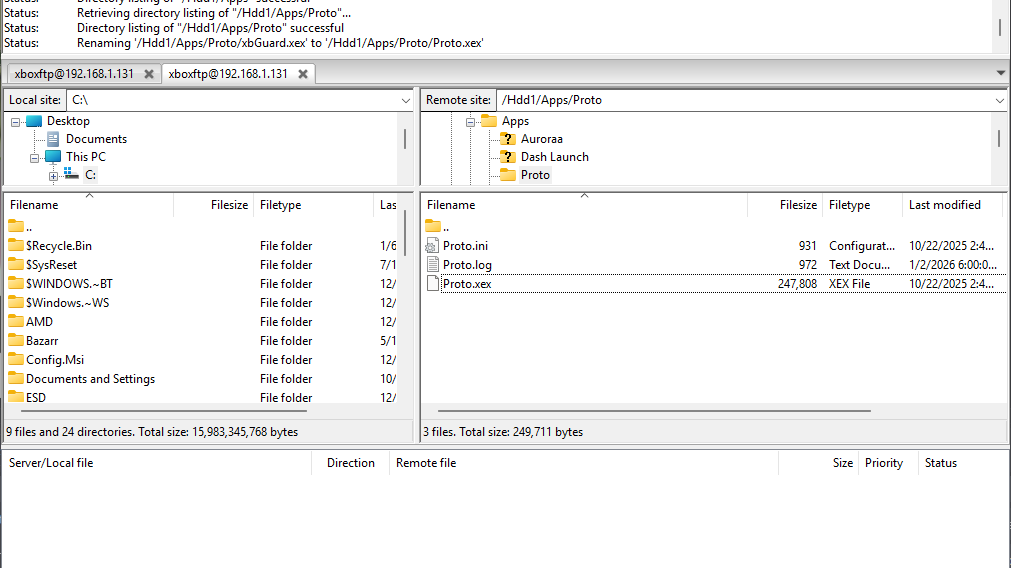Click the remote file list horizontal scrollbar
Image resolution: width=1011 pixels, height=568 pixels.
[x=654, y=411]
